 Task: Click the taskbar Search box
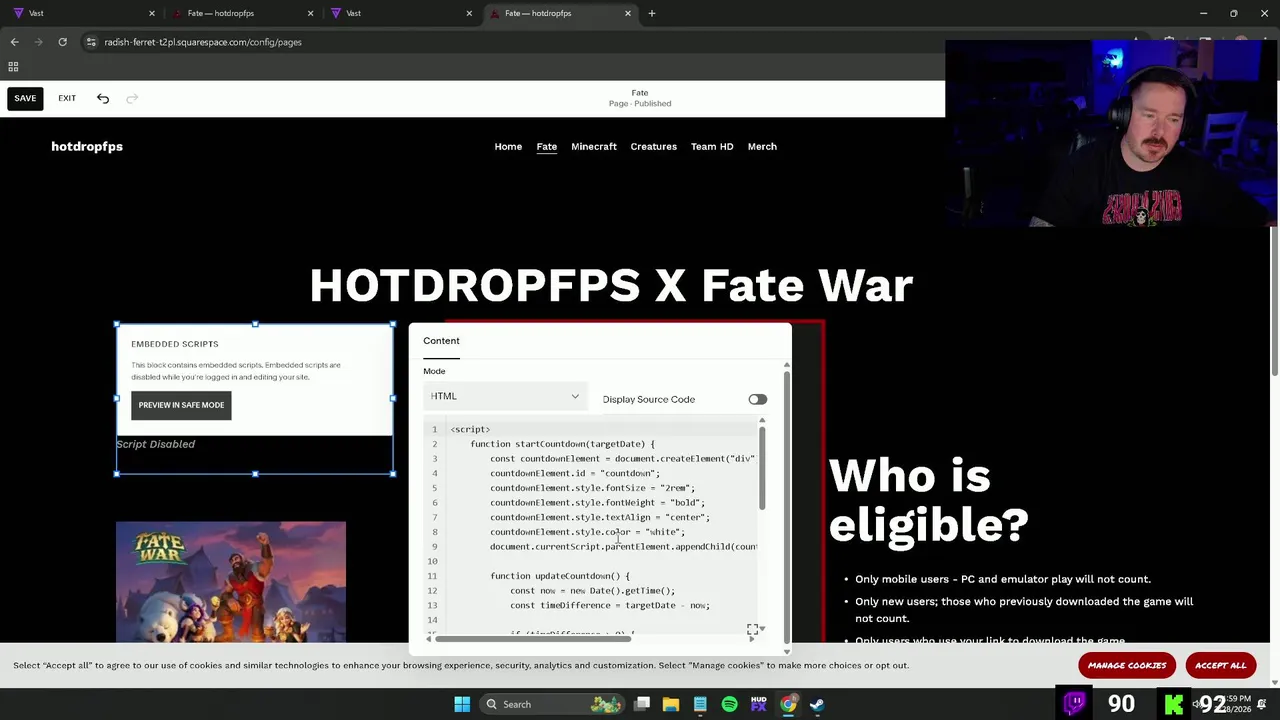[x=550, y=704]
